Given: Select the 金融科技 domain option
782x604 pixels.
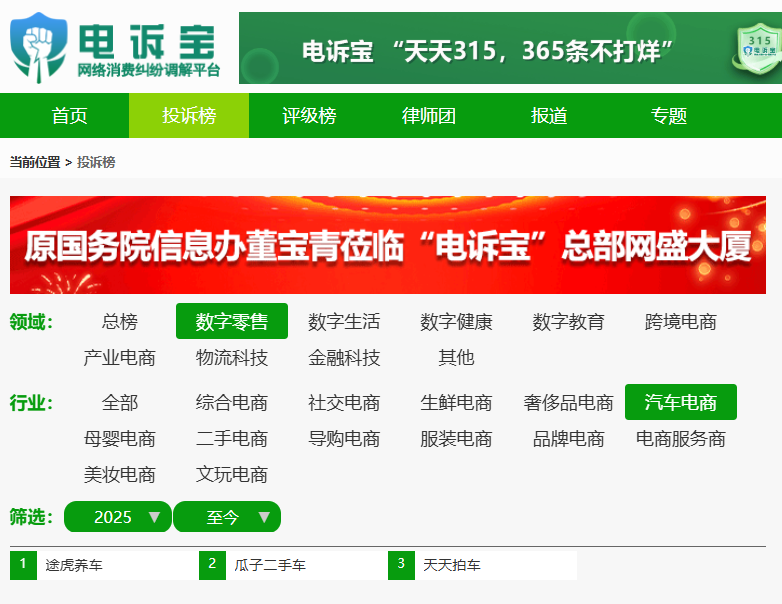Looking at the screenshot, I should [x=344, y=358].
